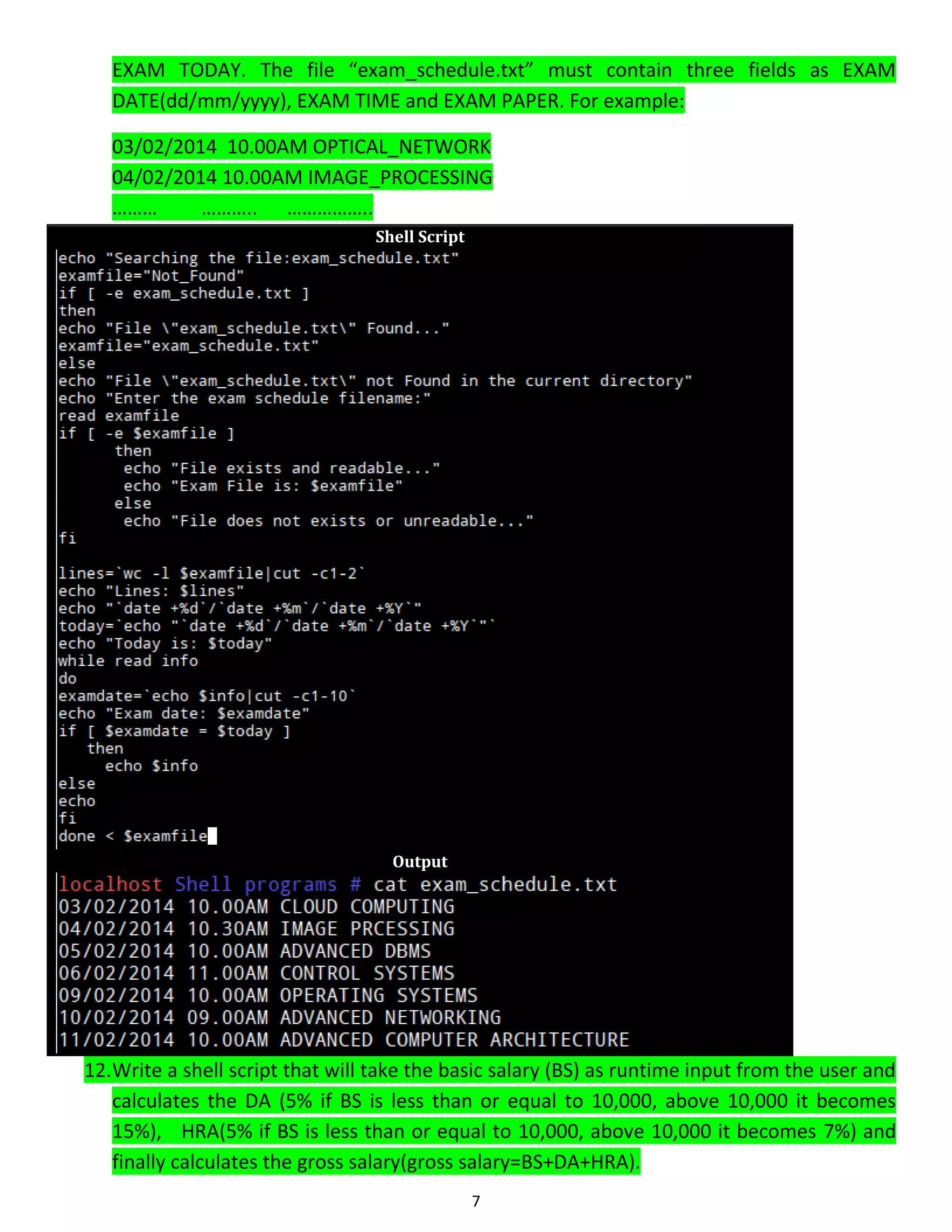This screenshot has height=1232, width=952.
Task: Click the '04/02/2014 10.00AM IMAGE_PROCESSING' example line
Action: [x=302, y=177]
